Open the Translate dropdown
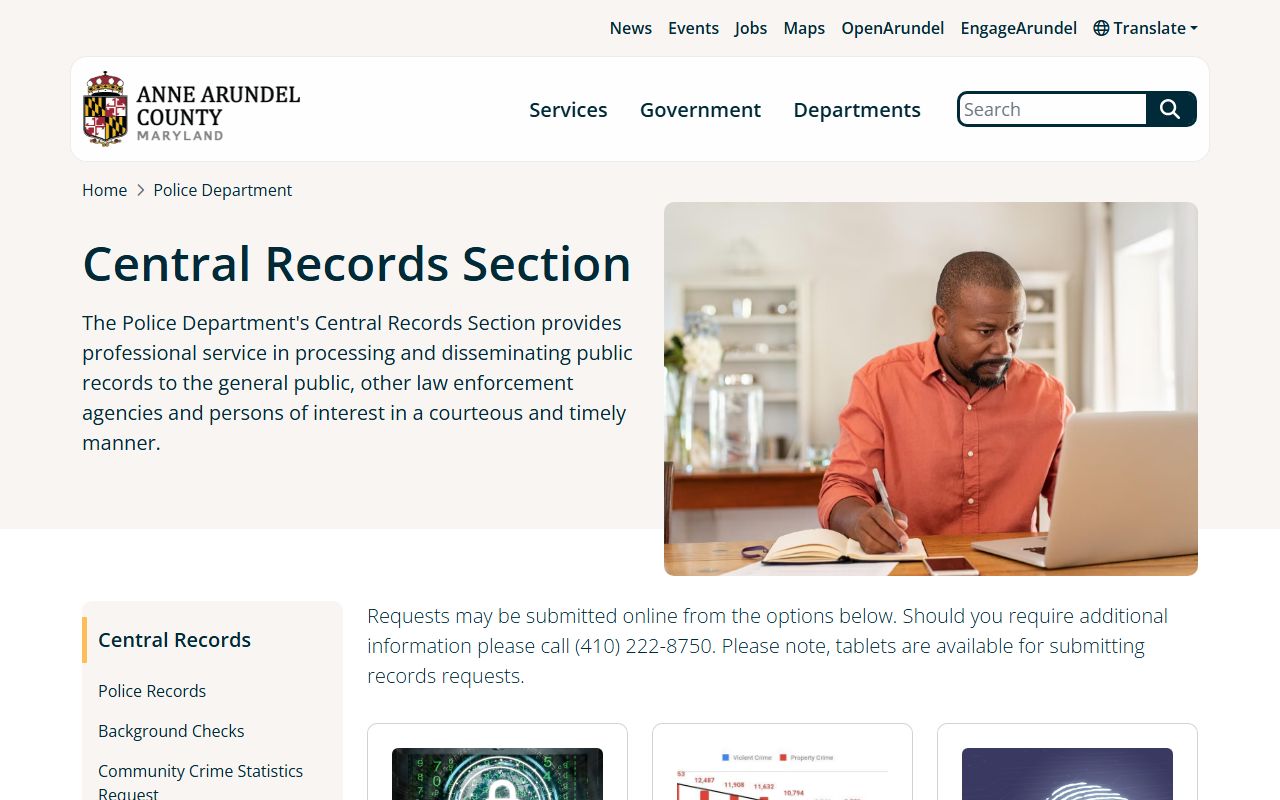The image size is (1280, 800). pos(1145,28)
